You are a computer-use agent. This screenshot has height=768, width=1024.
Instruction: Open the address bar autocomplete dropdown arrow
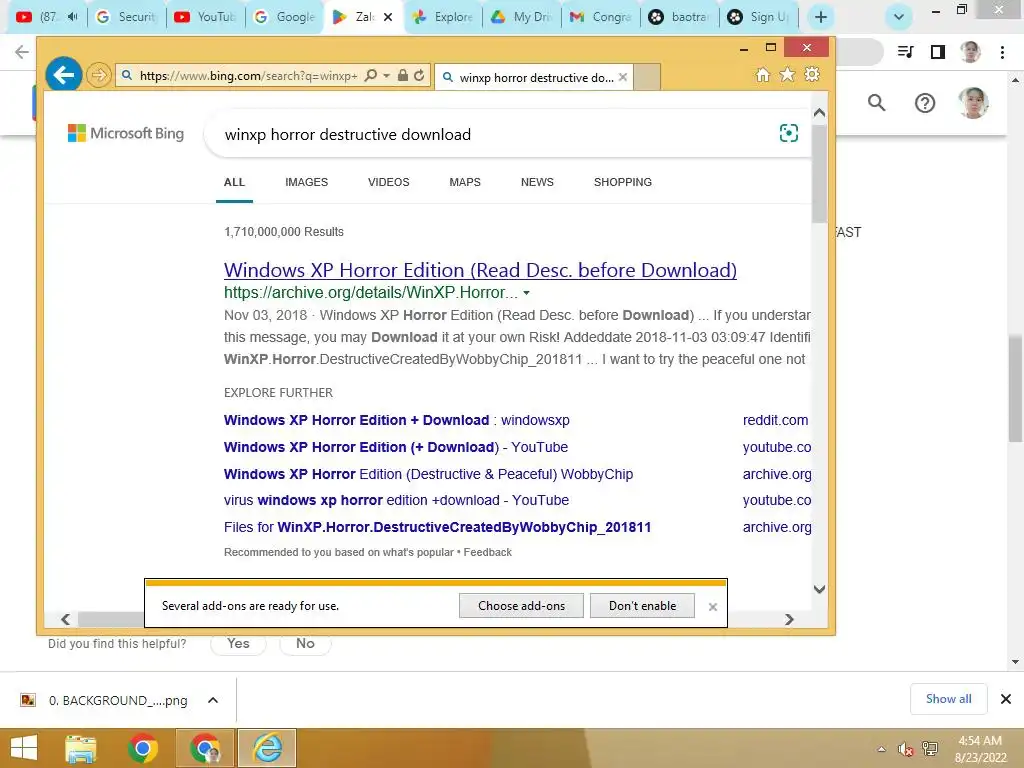coord(387,76)
